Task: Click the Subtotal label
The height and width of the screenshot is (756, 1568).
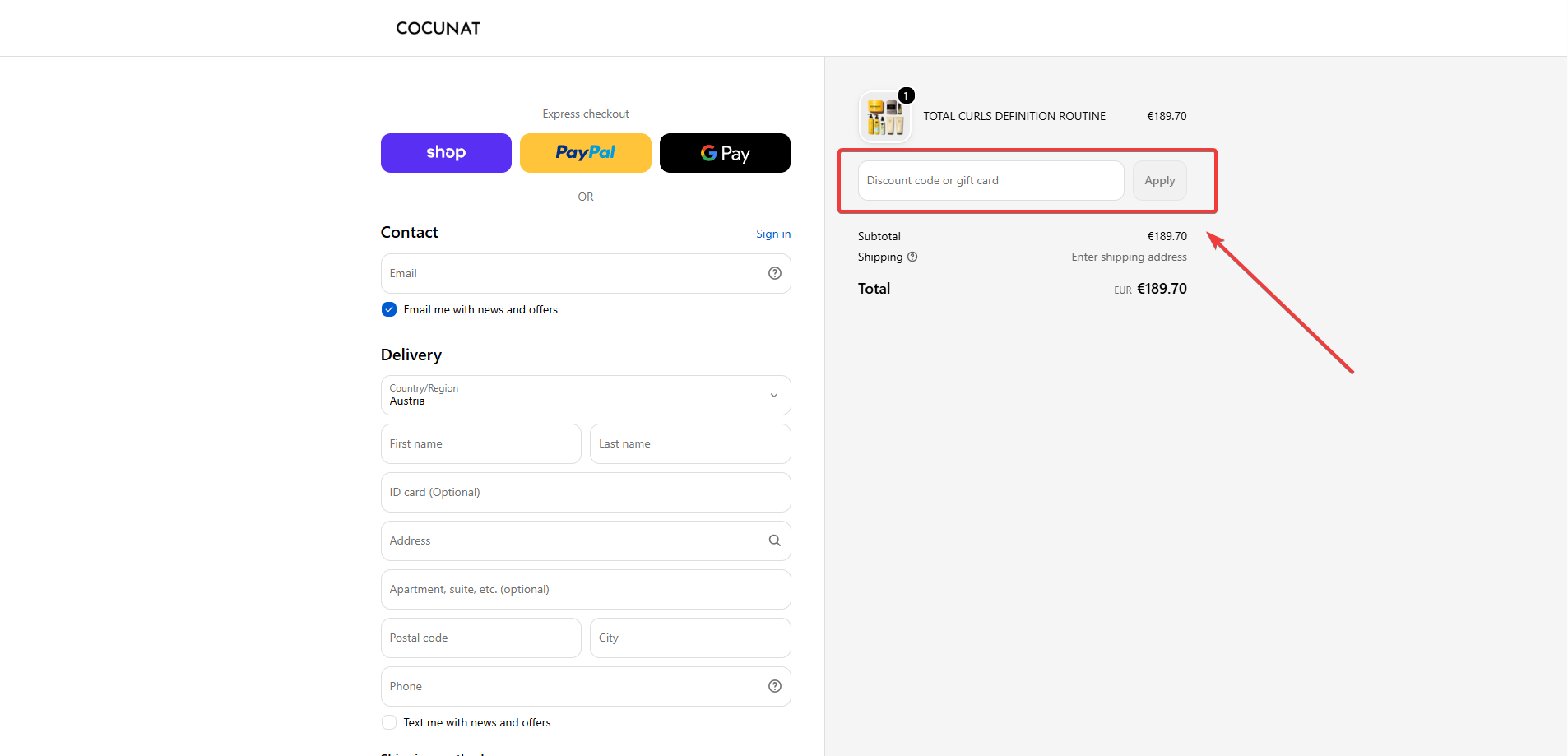Action: pos(879,236)
